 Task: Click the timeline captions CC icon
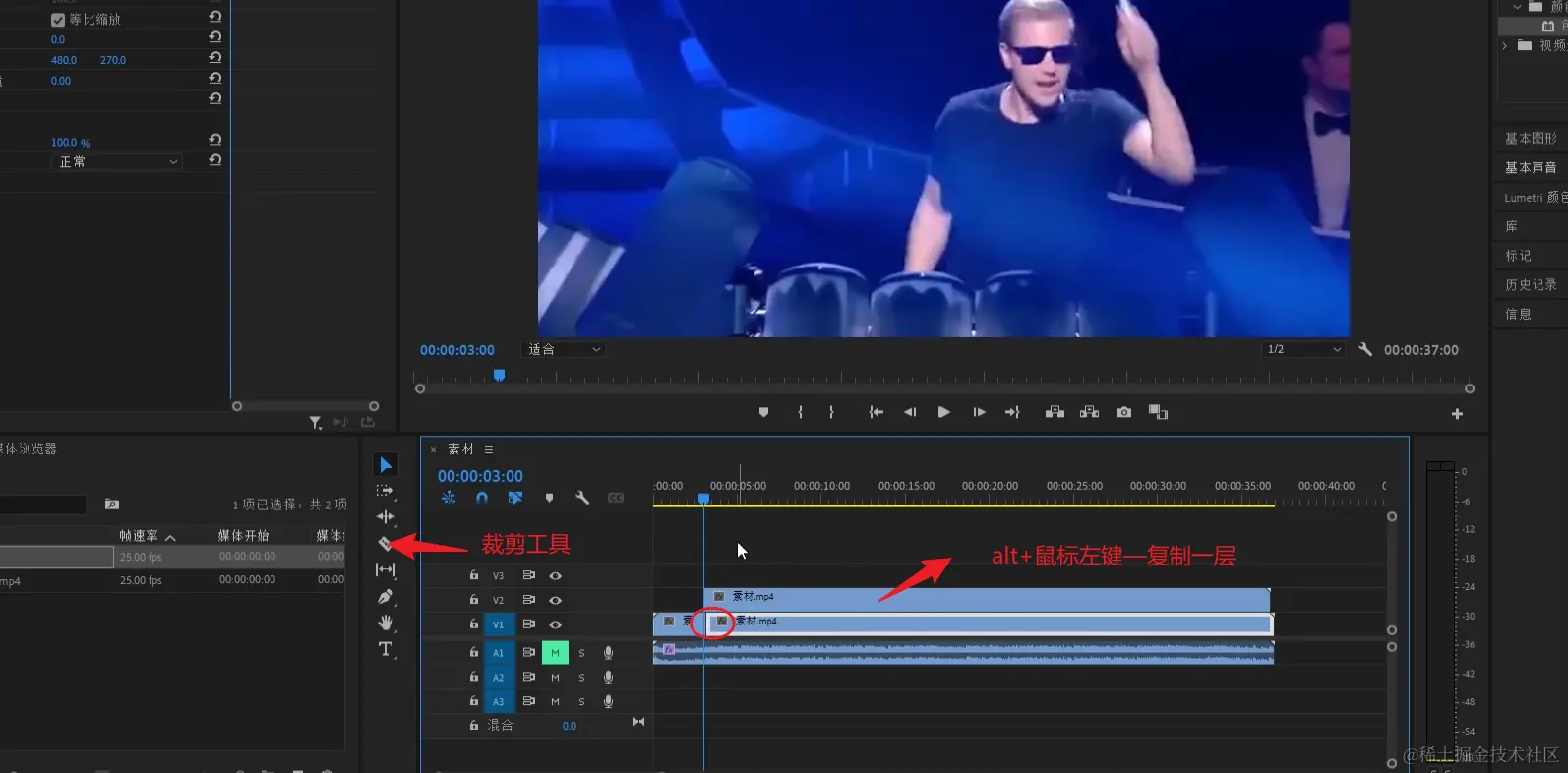[616, 498]
